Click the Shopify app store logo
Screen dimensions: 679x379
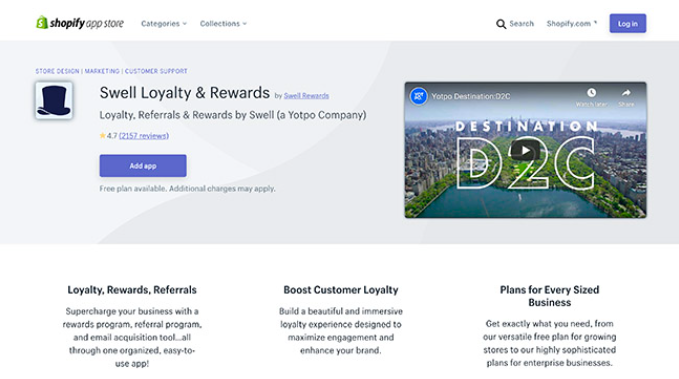pyautogui.click(x=80, y=23)
